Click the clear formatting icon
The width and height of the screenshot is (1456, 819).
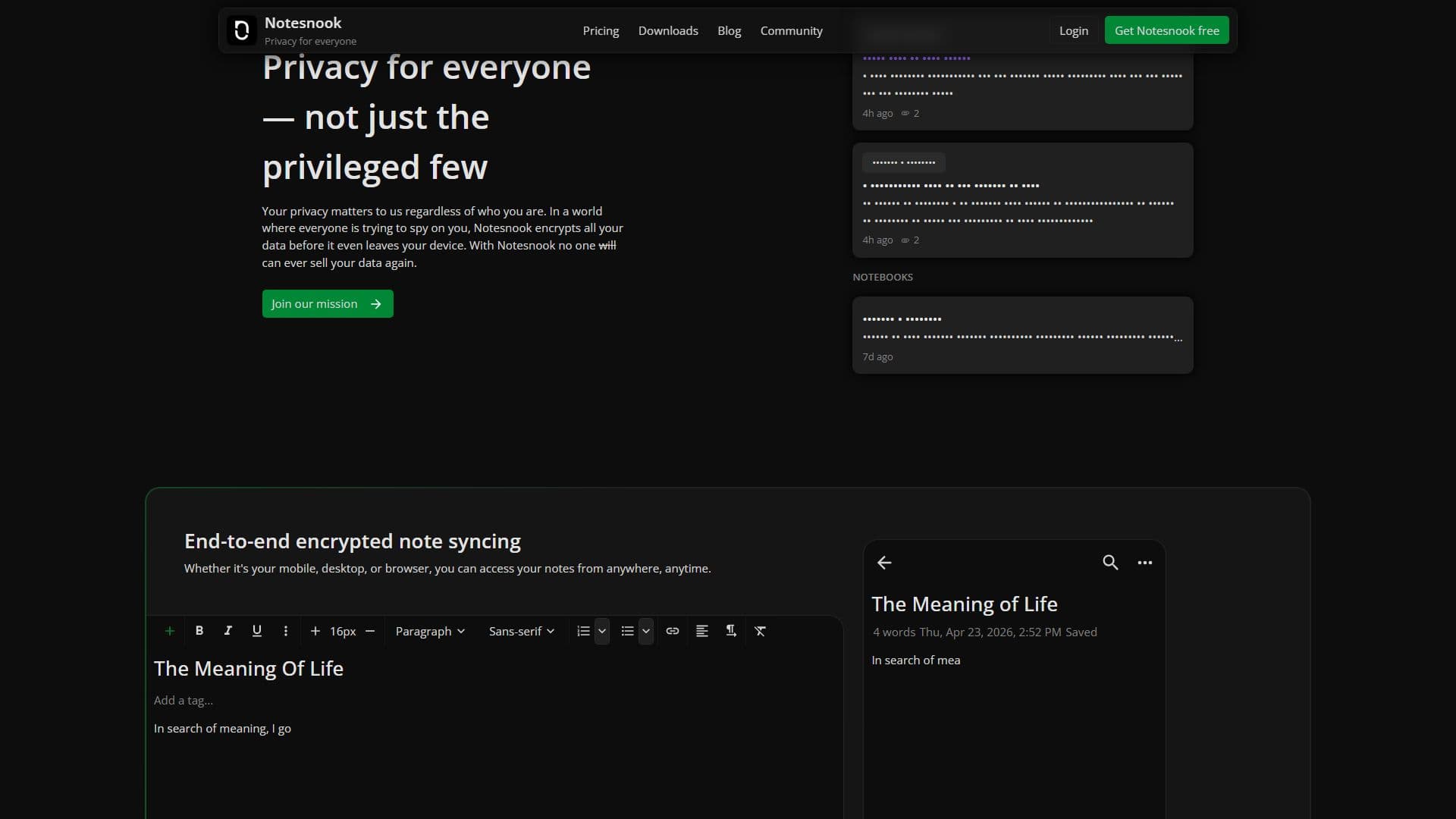pos(761,631)
